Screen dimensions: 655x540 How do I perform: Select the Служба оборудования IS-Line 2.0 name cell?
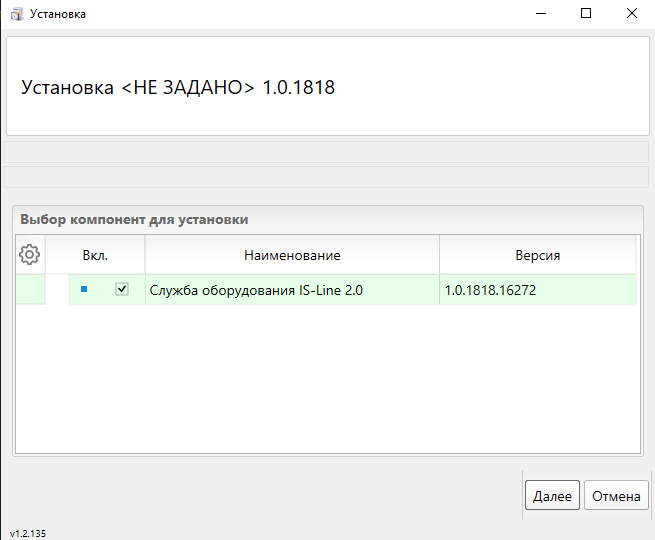(292, 290)
